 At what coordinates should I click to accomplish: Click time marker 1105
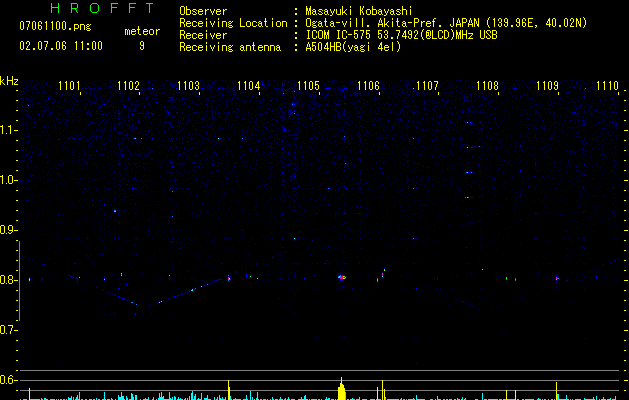(308, 86)
